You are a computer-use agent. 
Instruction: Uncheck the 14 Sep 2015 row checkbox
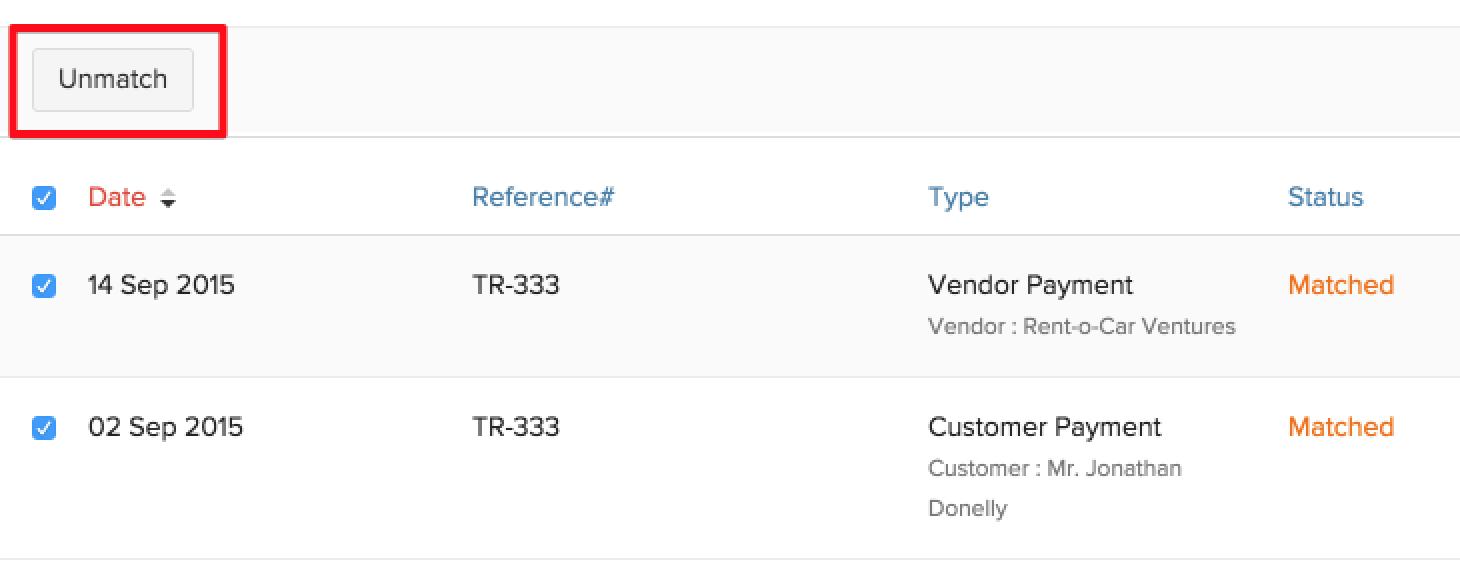pyautogui.click(x=44, y=286)
